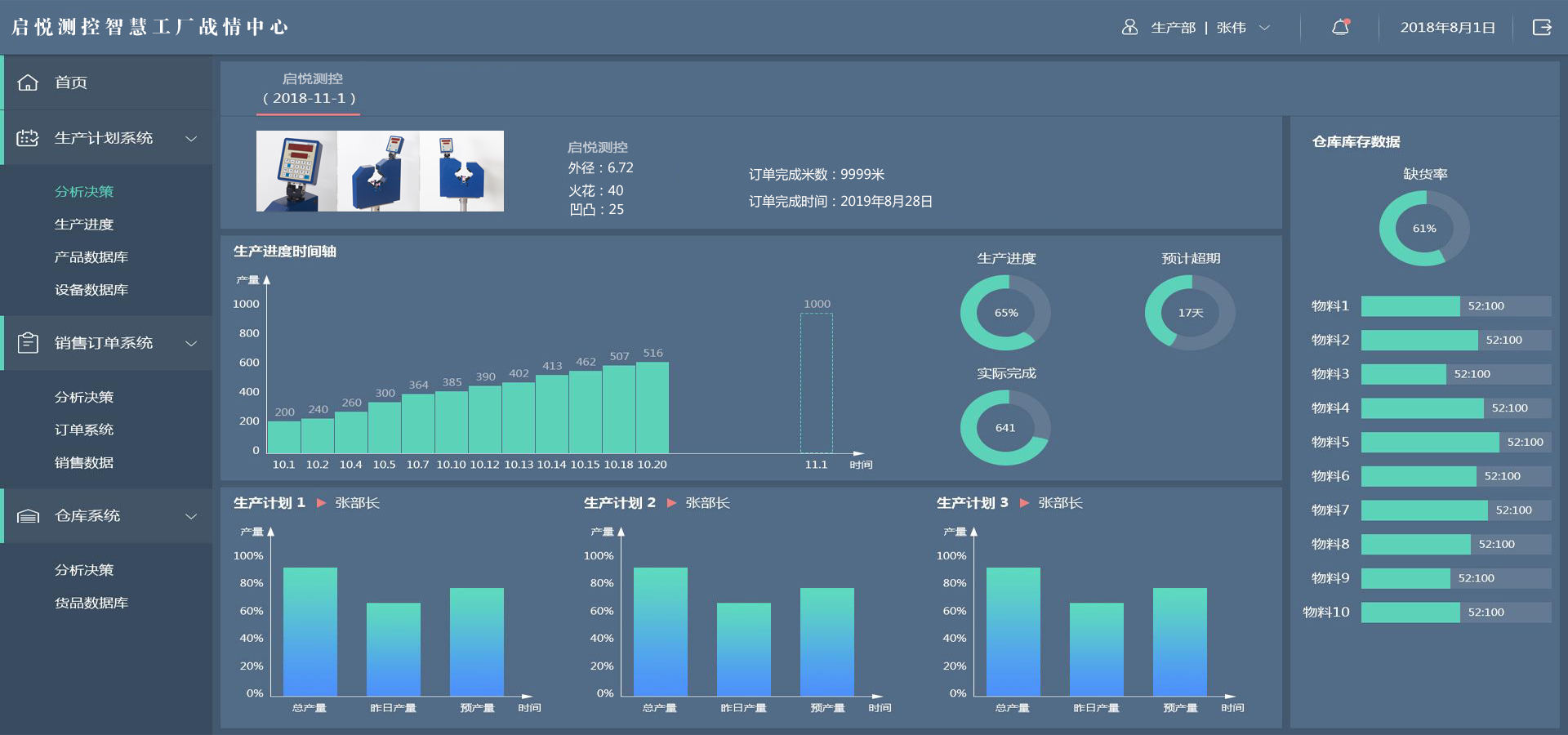
Task: Open 货品数据库 in warehouse menu
Action: click(x=91, y=603)
